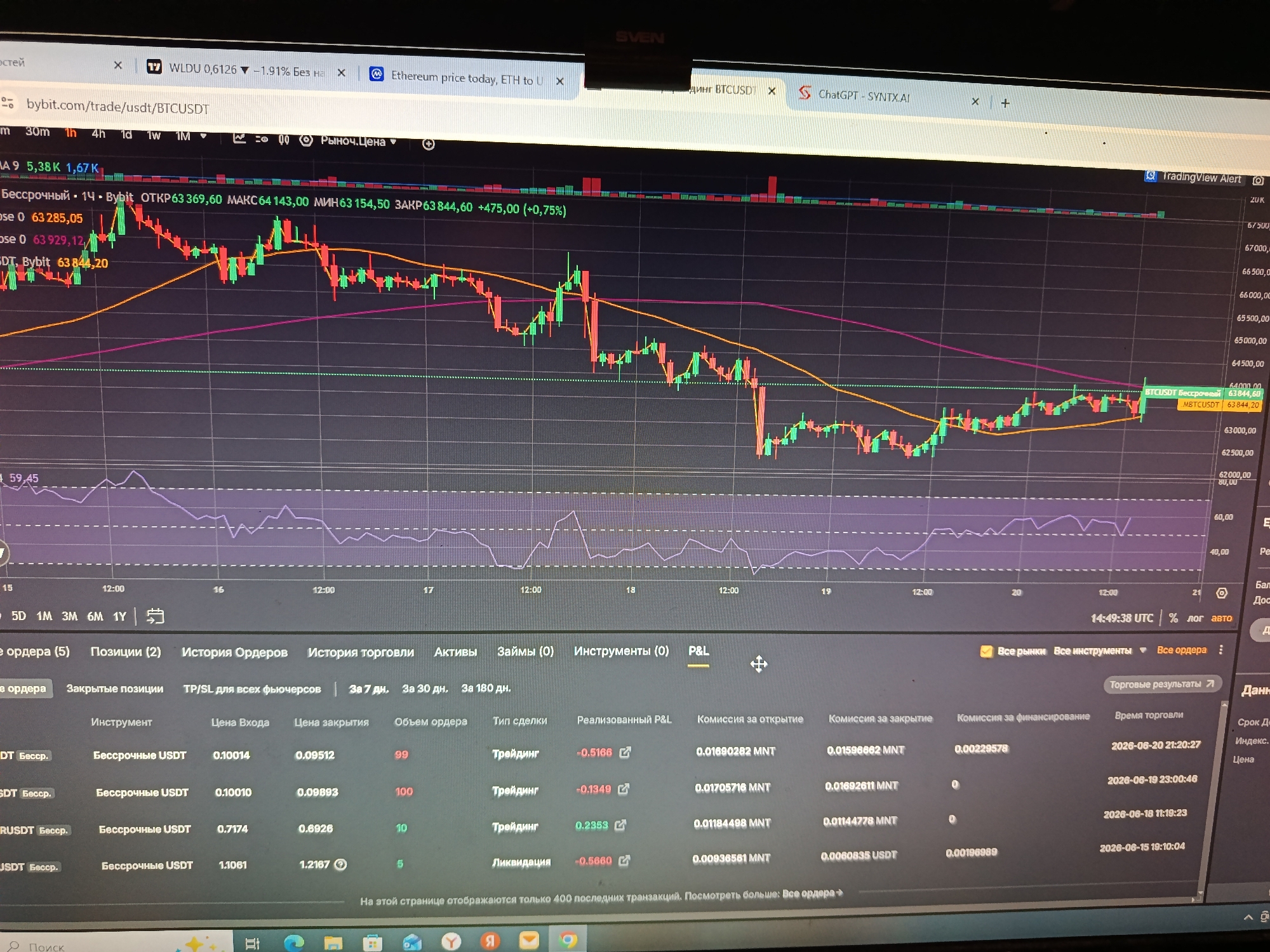The image size is (1270, 952).
Task: Filter P&L by 'За 180 дн.'
Action: (x=486, y=688)
